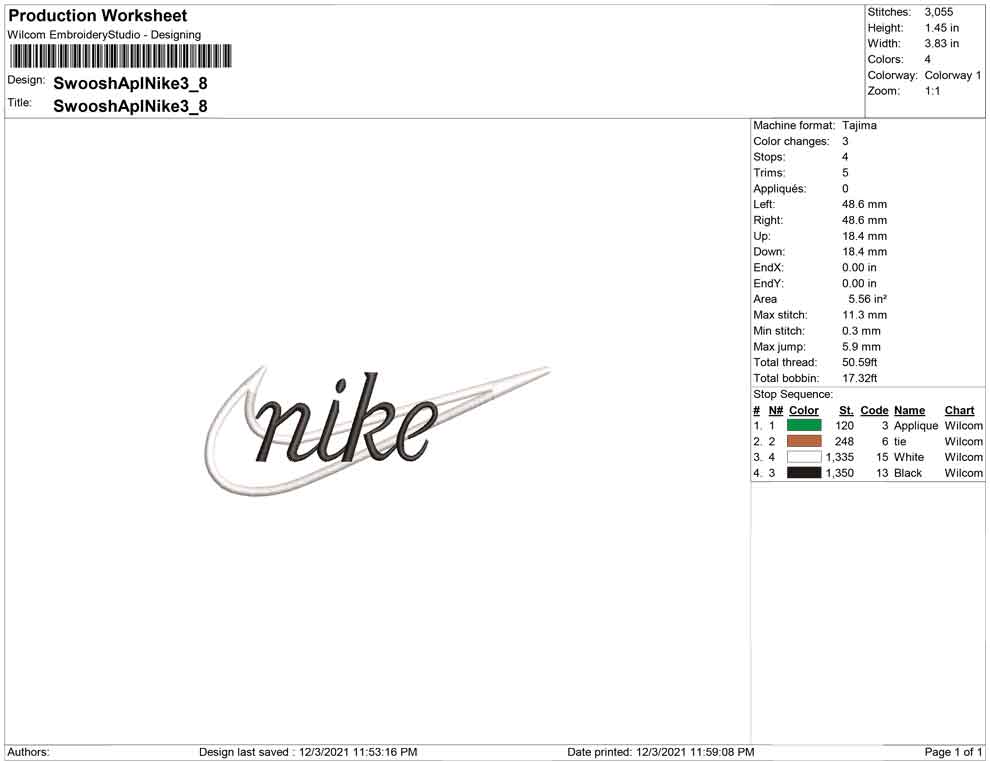Click the Name column header
The width and height of the screenshot is (990, 762).
pyautogui.click(x=910, y=410)
